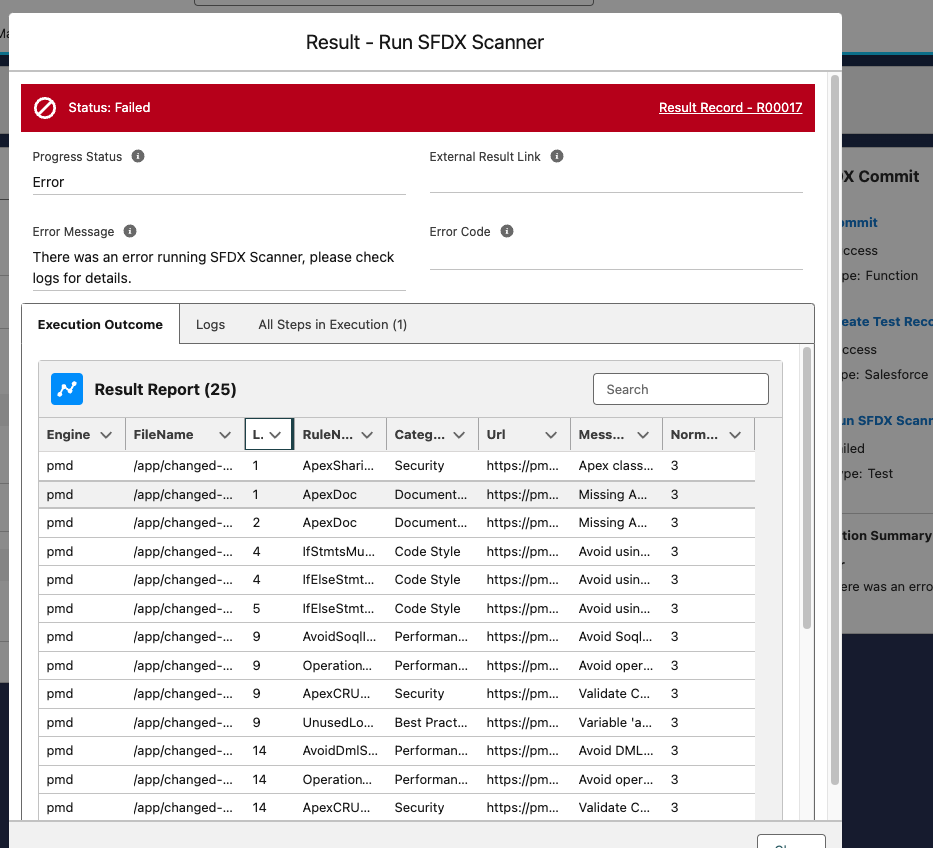Screen dimensions: 933x848
Task: Click the AvoidDmlS... rule name cell
Action: click(x=340, y=750)
